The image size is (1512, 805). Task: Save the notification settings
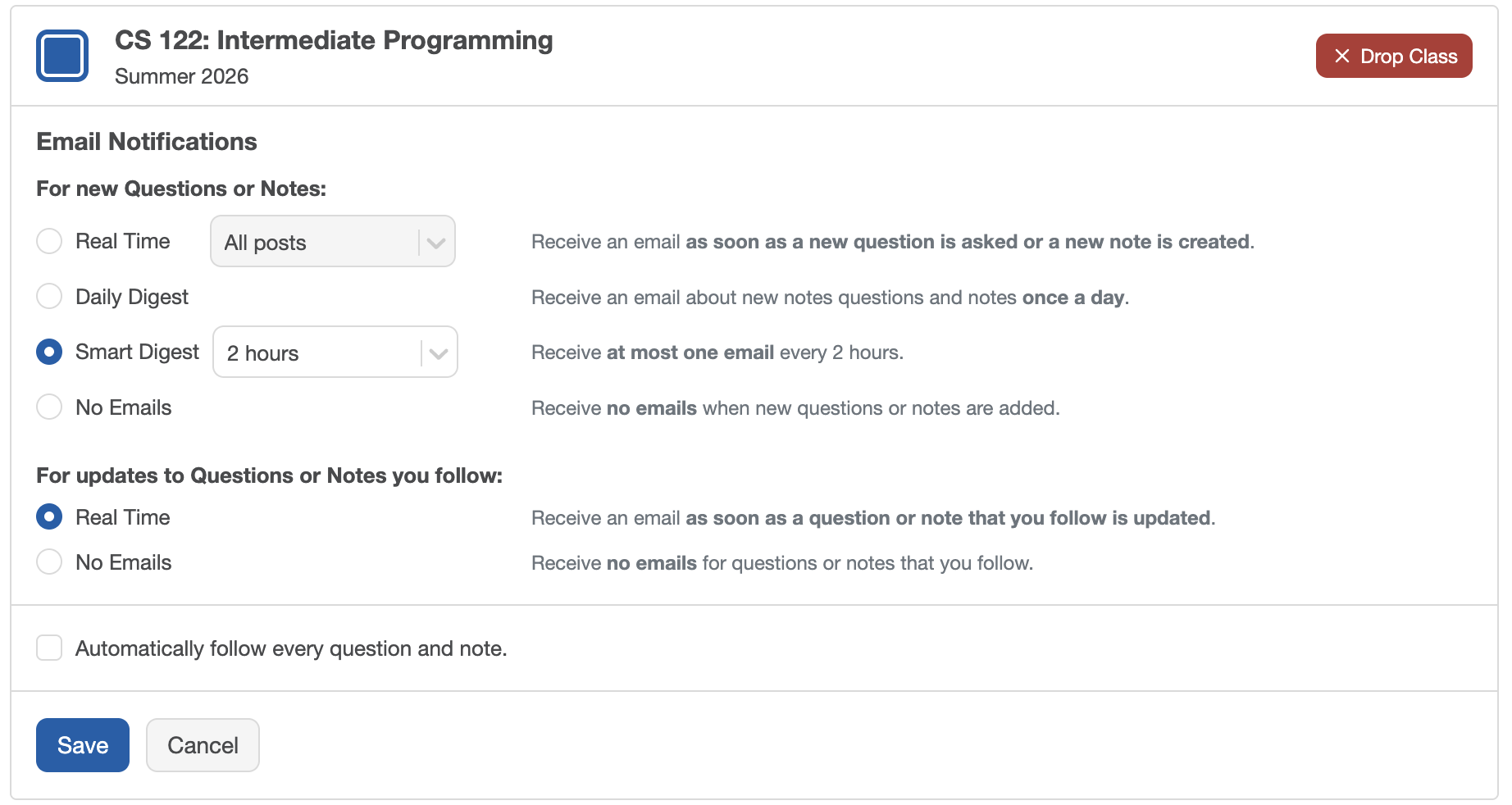(83, 745)
